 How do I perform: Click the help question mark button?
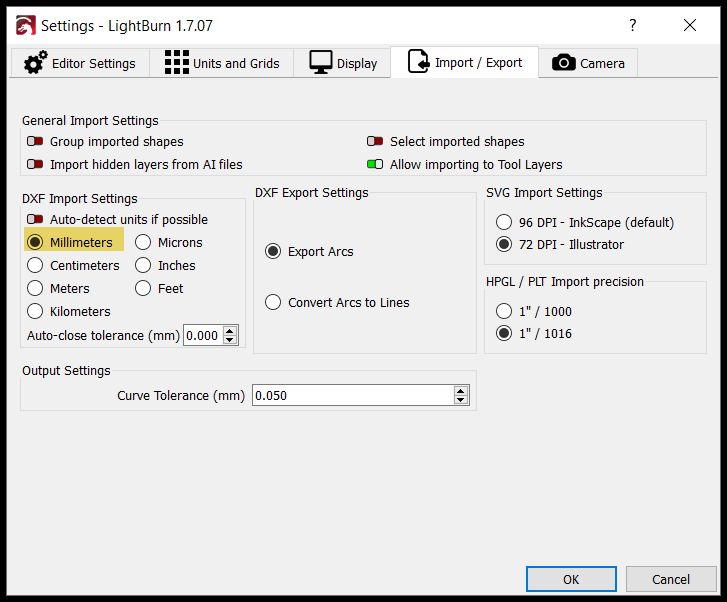click(x=632, y=25)
